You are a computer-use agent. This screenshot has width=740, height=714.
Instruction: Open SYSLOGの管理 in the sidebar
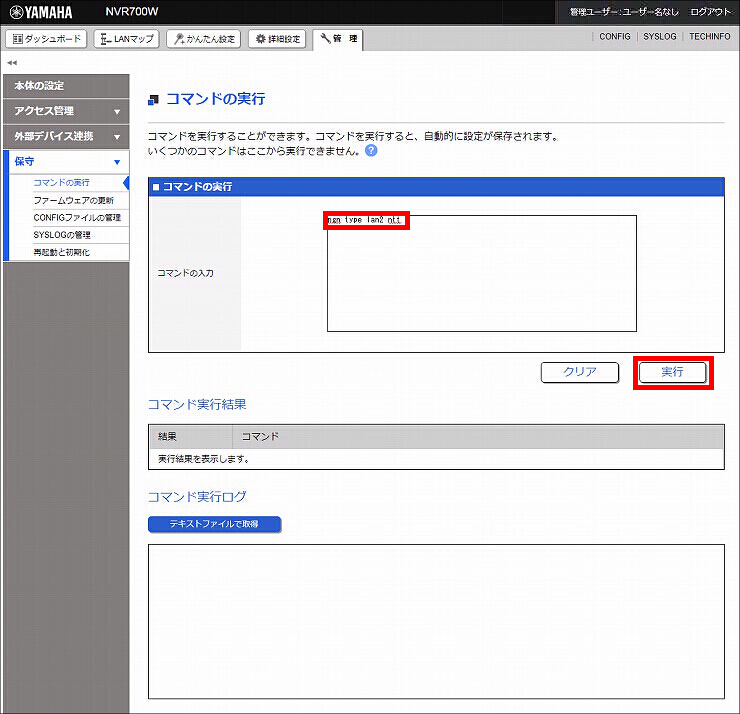(62, 235)
